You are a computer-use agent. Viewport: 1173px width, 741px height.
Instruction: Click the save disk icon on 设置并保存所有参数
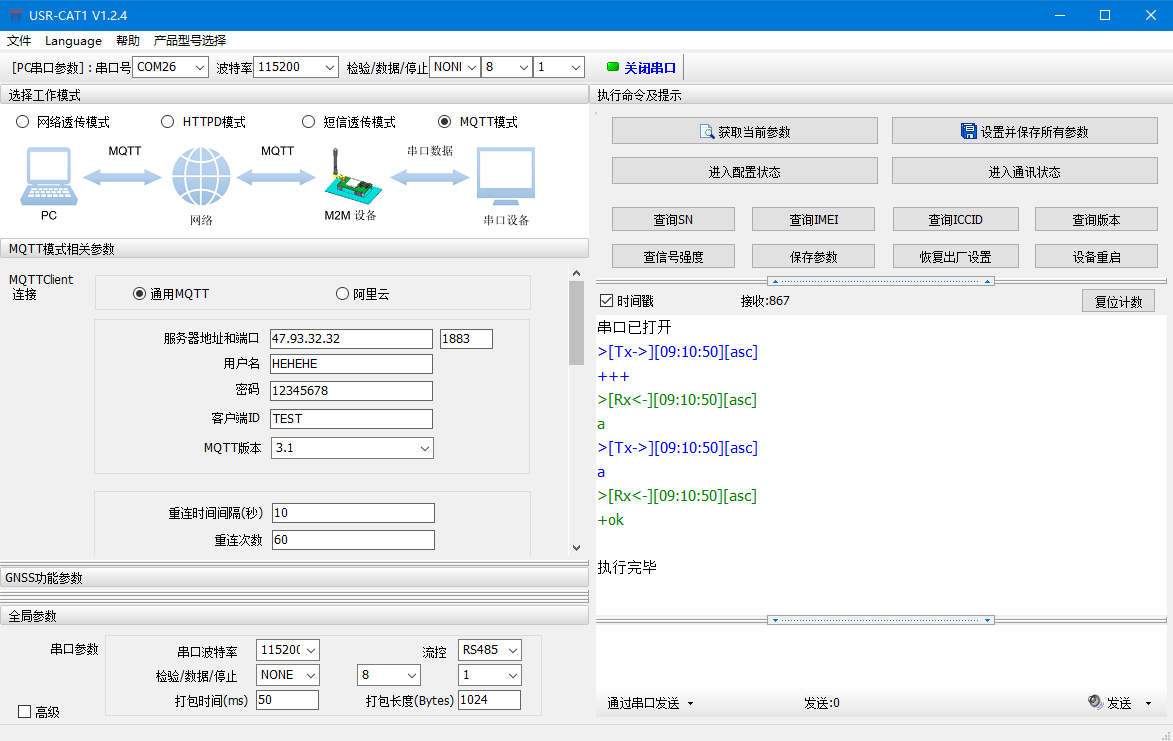pyautogui.click(x=968, y=132)
